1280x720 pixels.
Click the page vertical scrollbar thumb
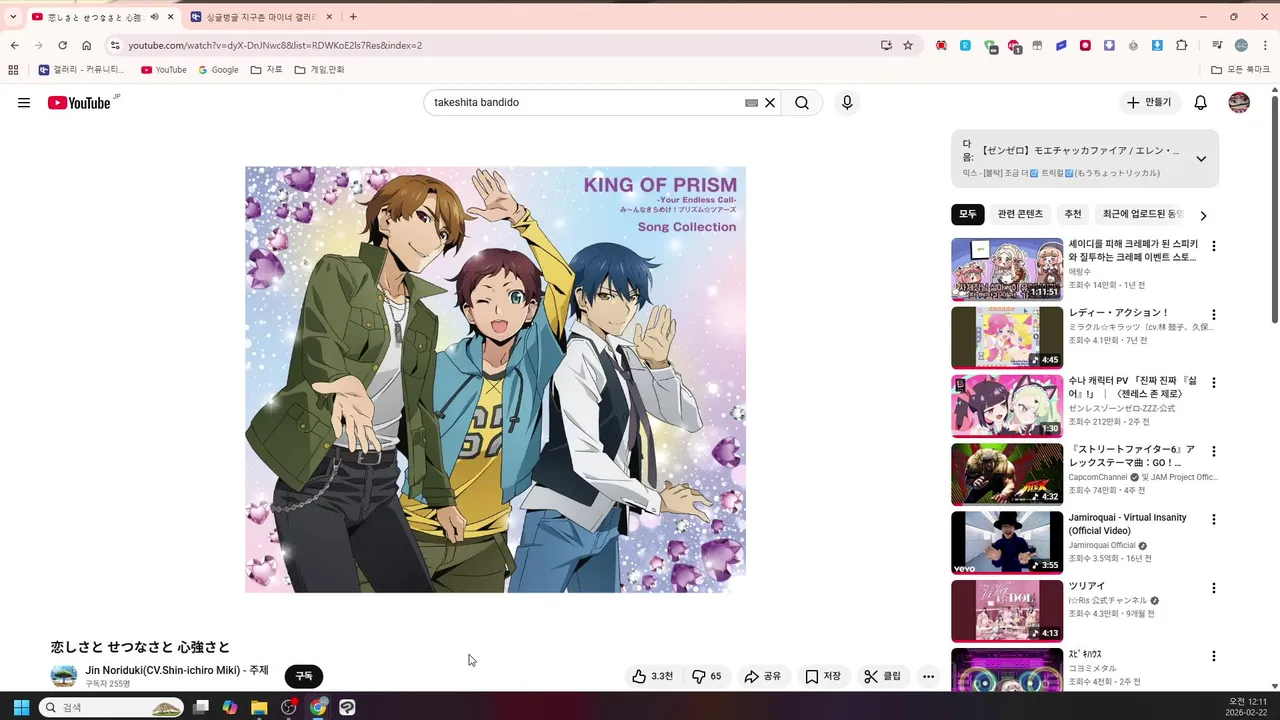[1274, 209]
